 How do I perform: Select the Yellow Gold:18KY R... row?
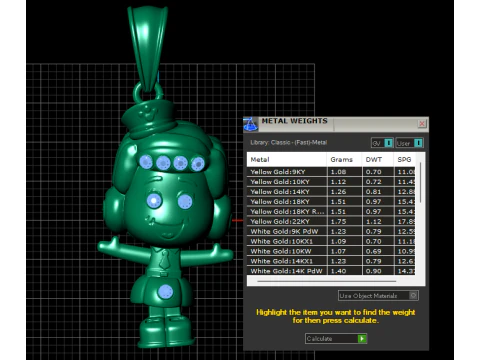tap(331, 212)
